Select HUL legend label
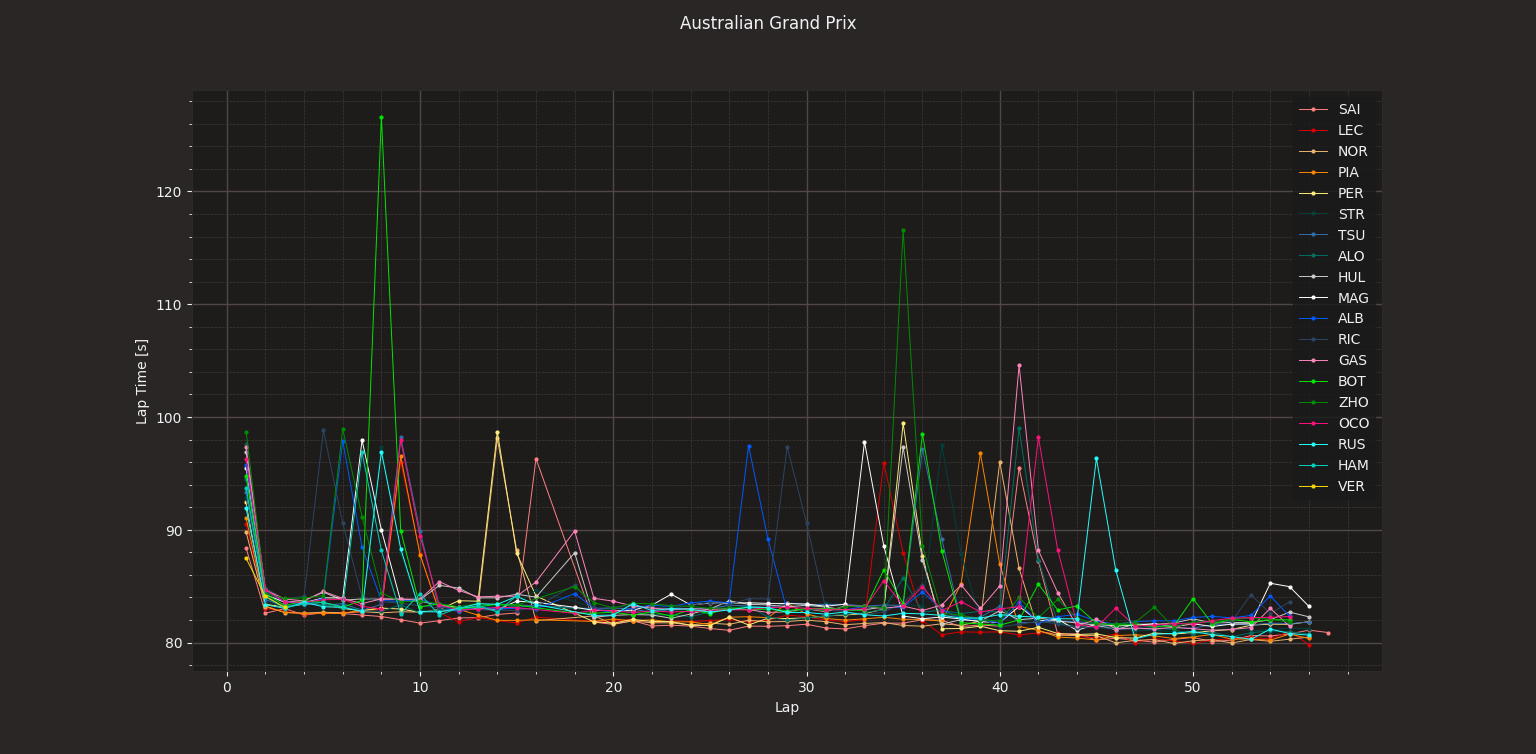The width and height of the screenshot is (1536, 754). [1351, 277]
